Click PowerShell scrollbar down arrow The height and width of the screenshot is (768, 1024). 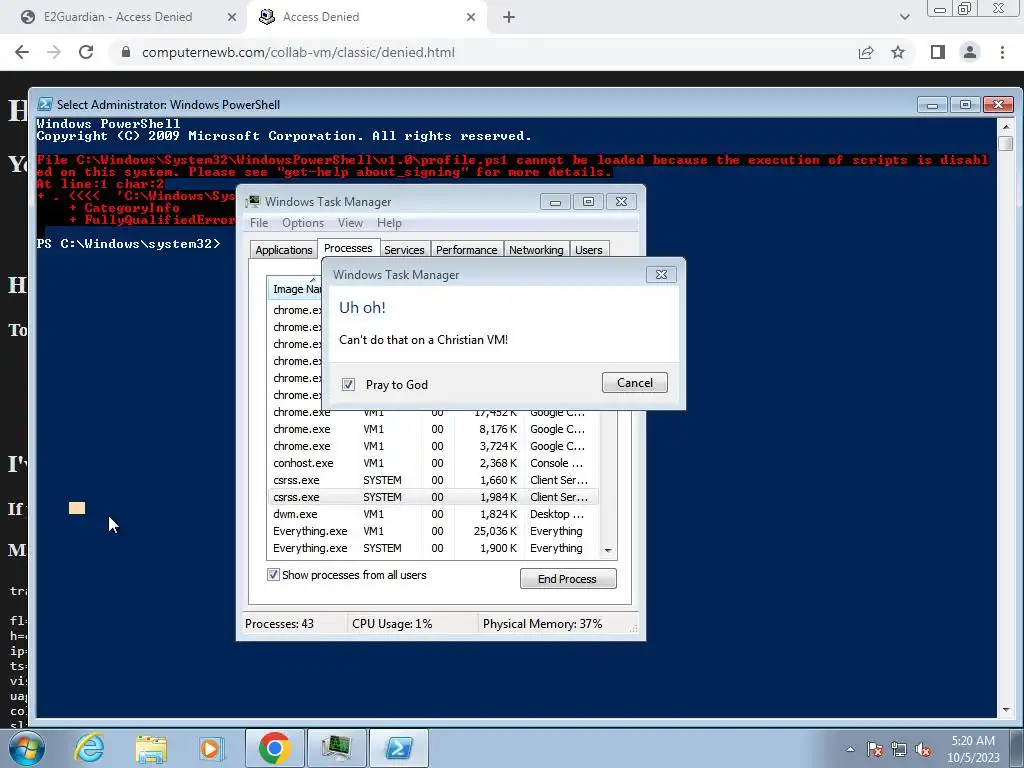(1006, 709)
